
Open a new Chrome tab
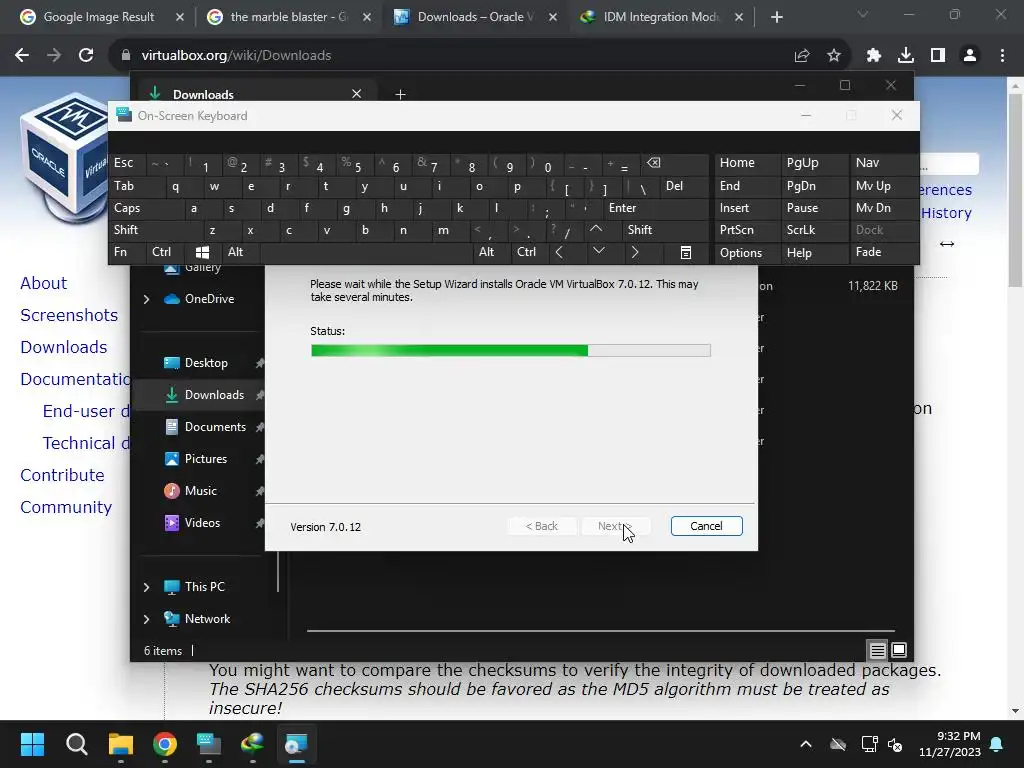click(x=776, y=17)
